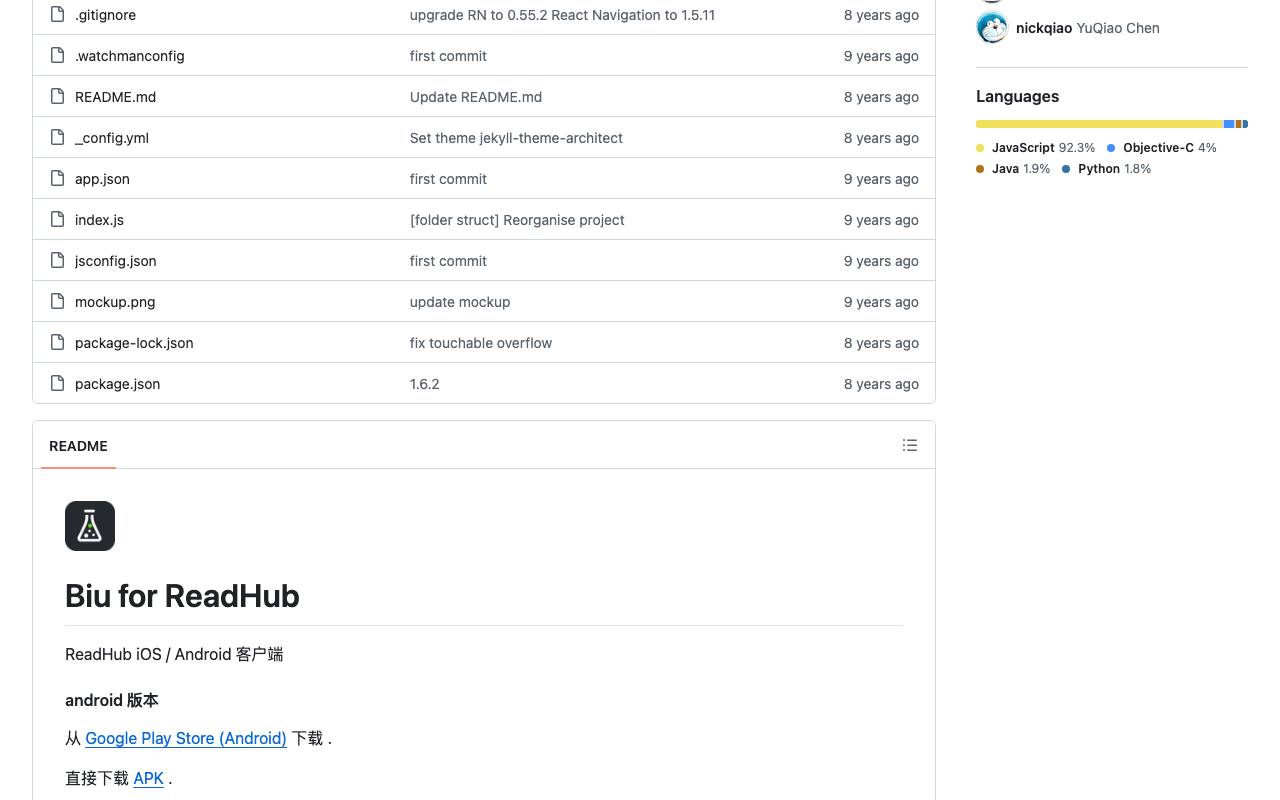Click the file icon beside mockup.png
1280x800 pixels.
(58, 302)
